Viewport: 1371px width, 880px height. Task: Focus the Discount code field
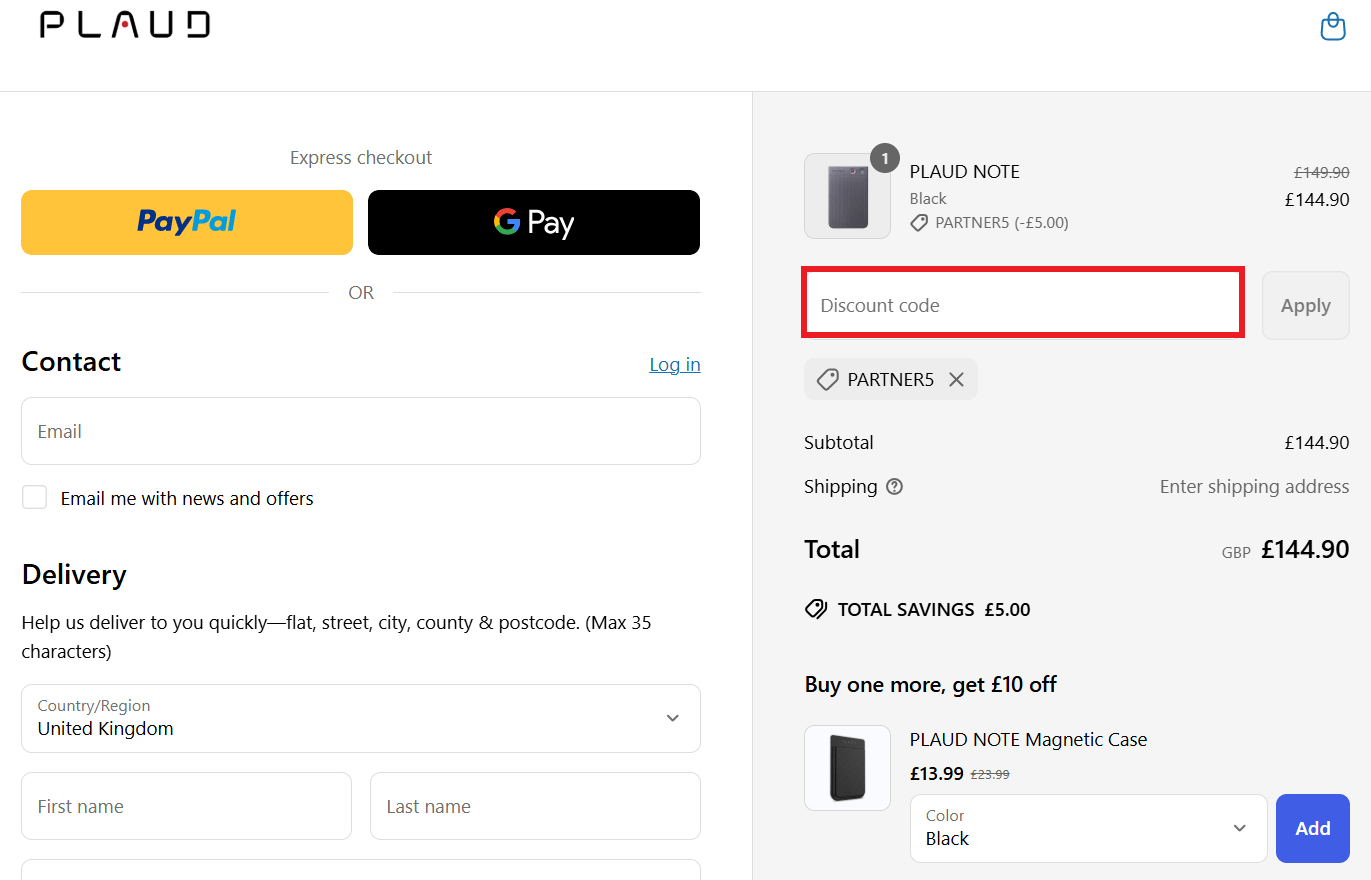tap(1023, 302)
